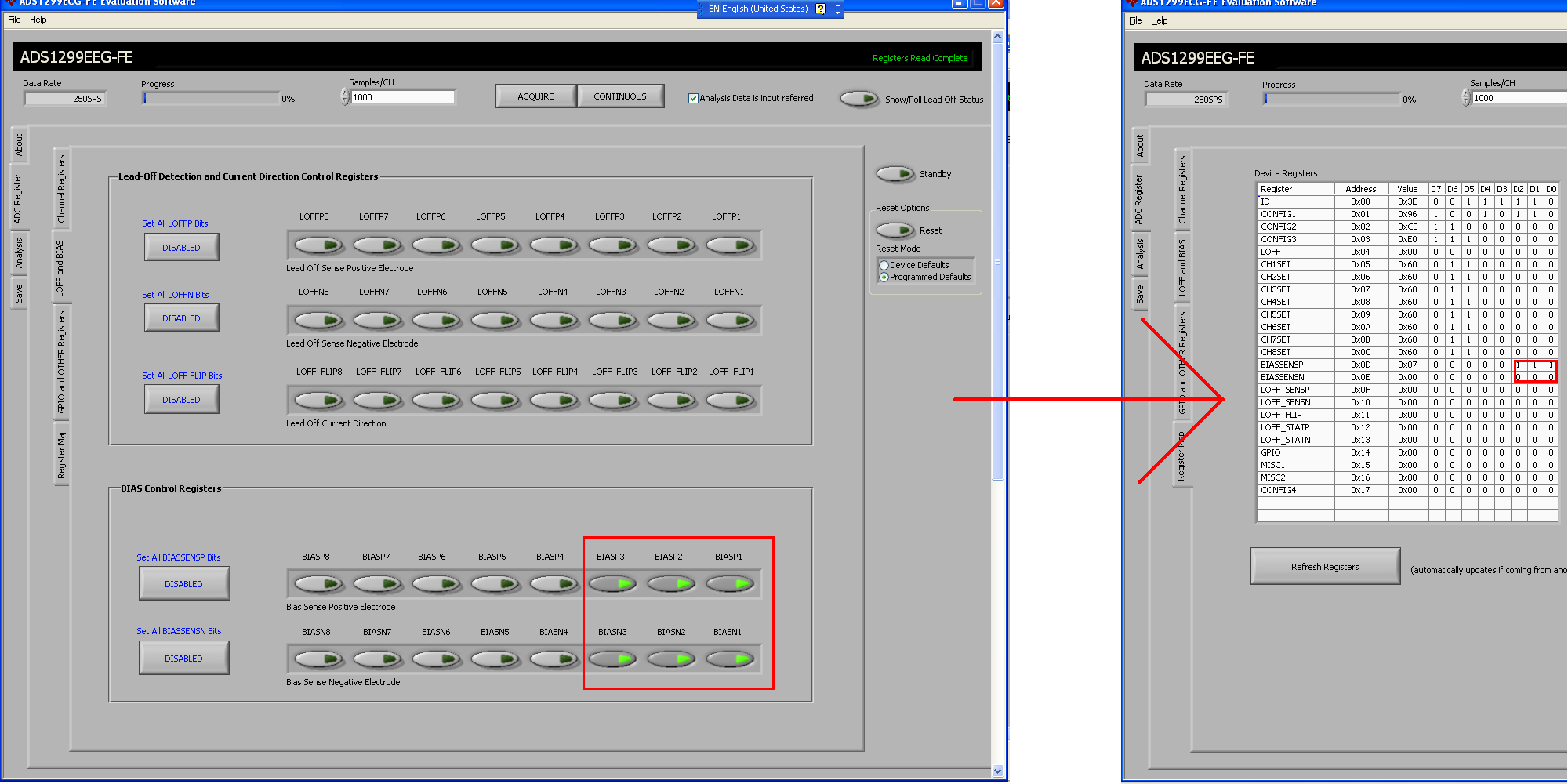1568x784 pixels.
Task: Switch to the Analysis tab in the left window
Action: pos(19,252)
